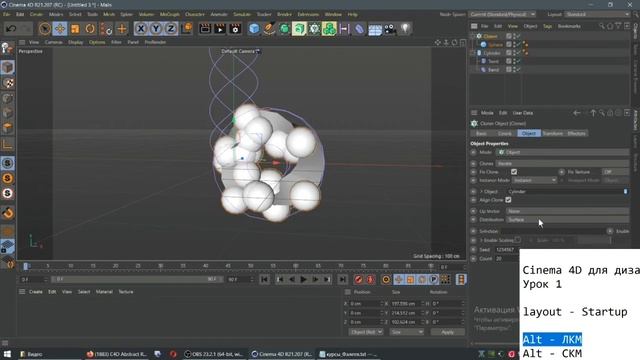Toggle the Align Clone checkbox

[x=508, y=200]
